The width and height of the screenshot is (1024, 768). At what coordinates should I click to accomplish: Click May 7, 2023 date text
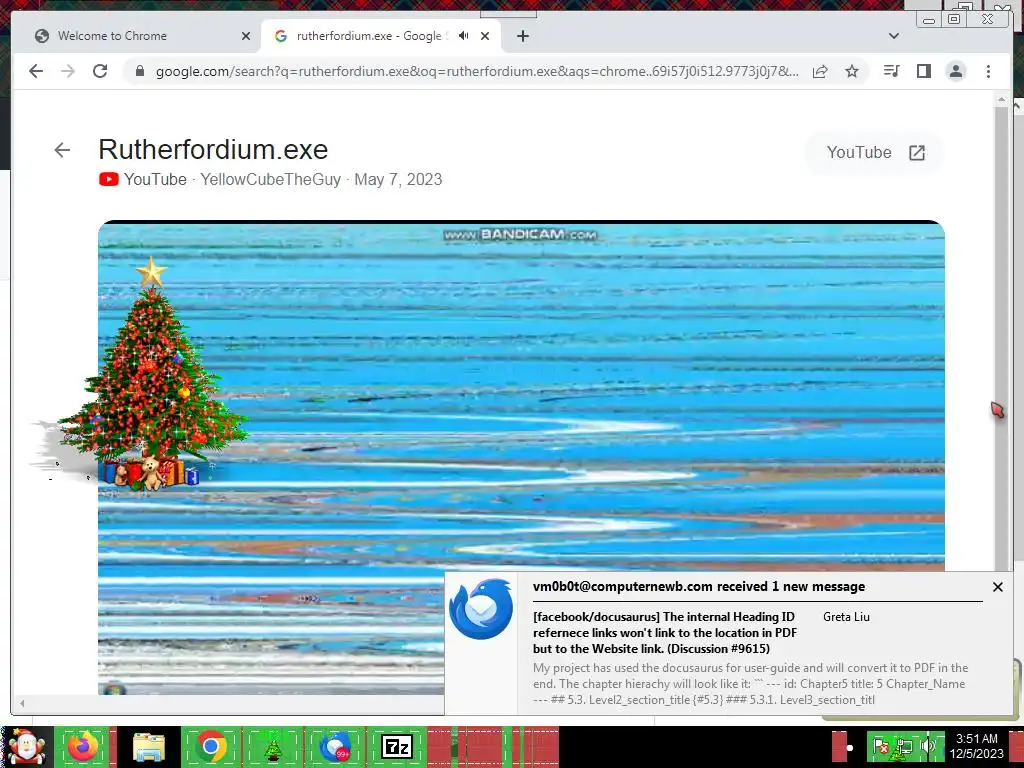click(398, 179)
